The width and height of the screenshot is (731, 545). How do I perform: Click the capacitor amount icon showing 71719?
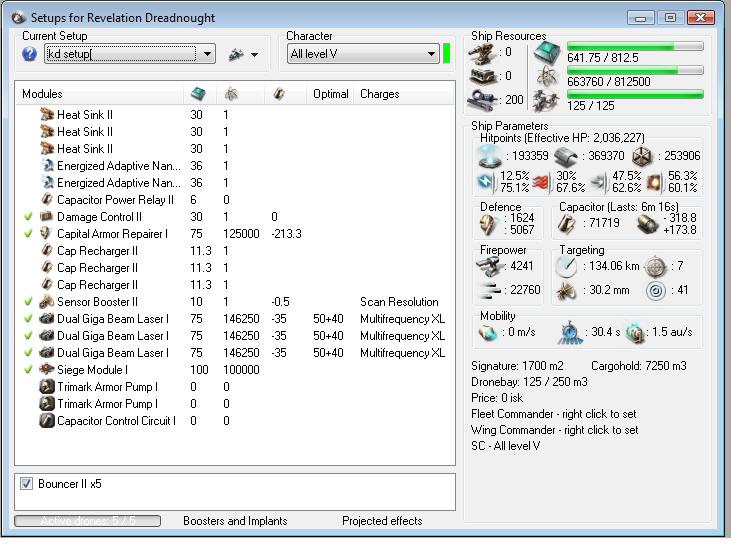567,224
